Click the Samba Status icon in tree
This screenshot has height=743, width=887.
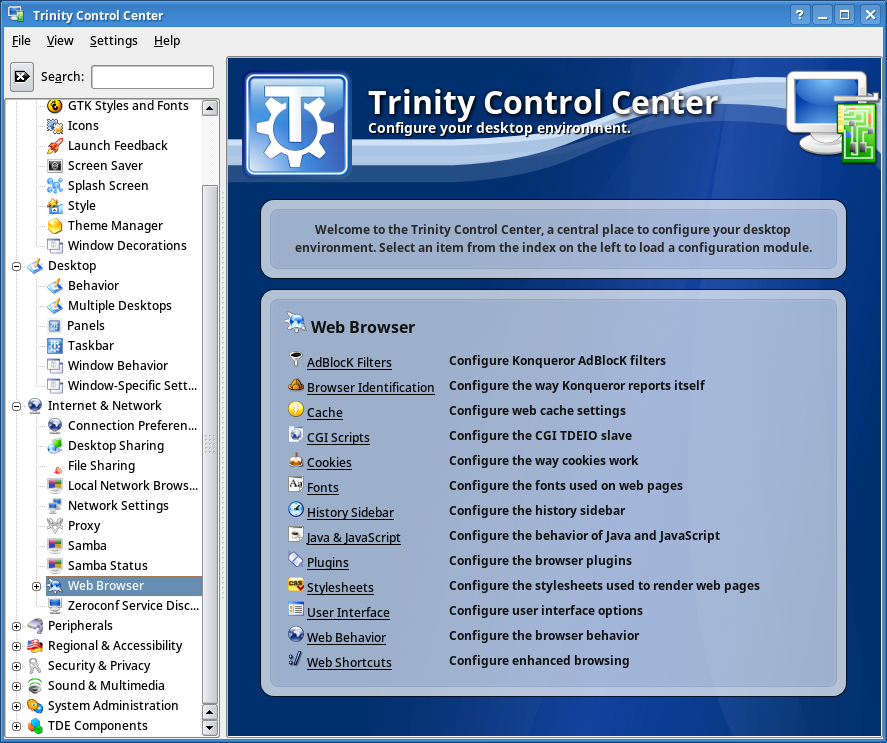(55, 566)
